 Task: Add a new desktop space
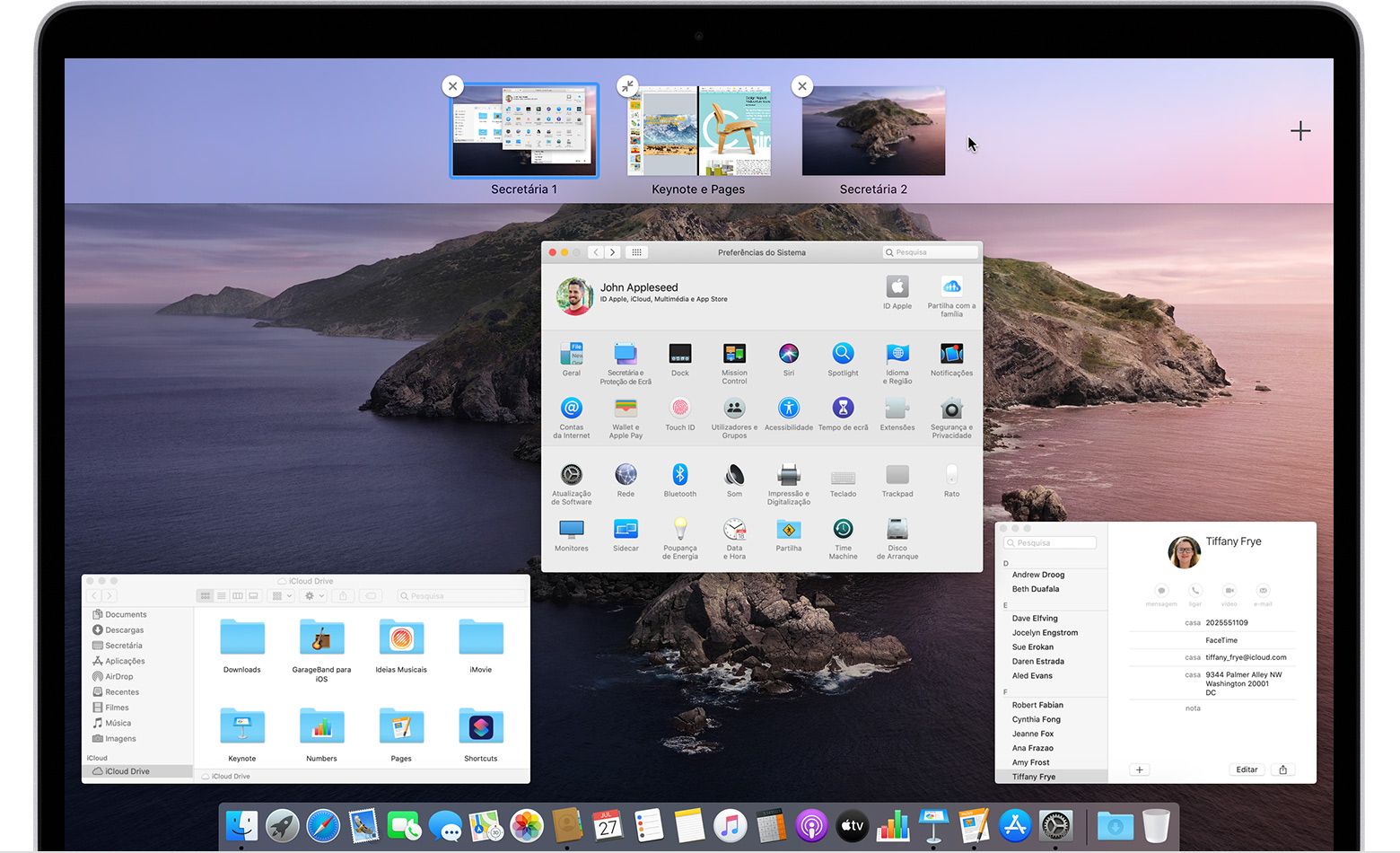(x=1300, y=131)
